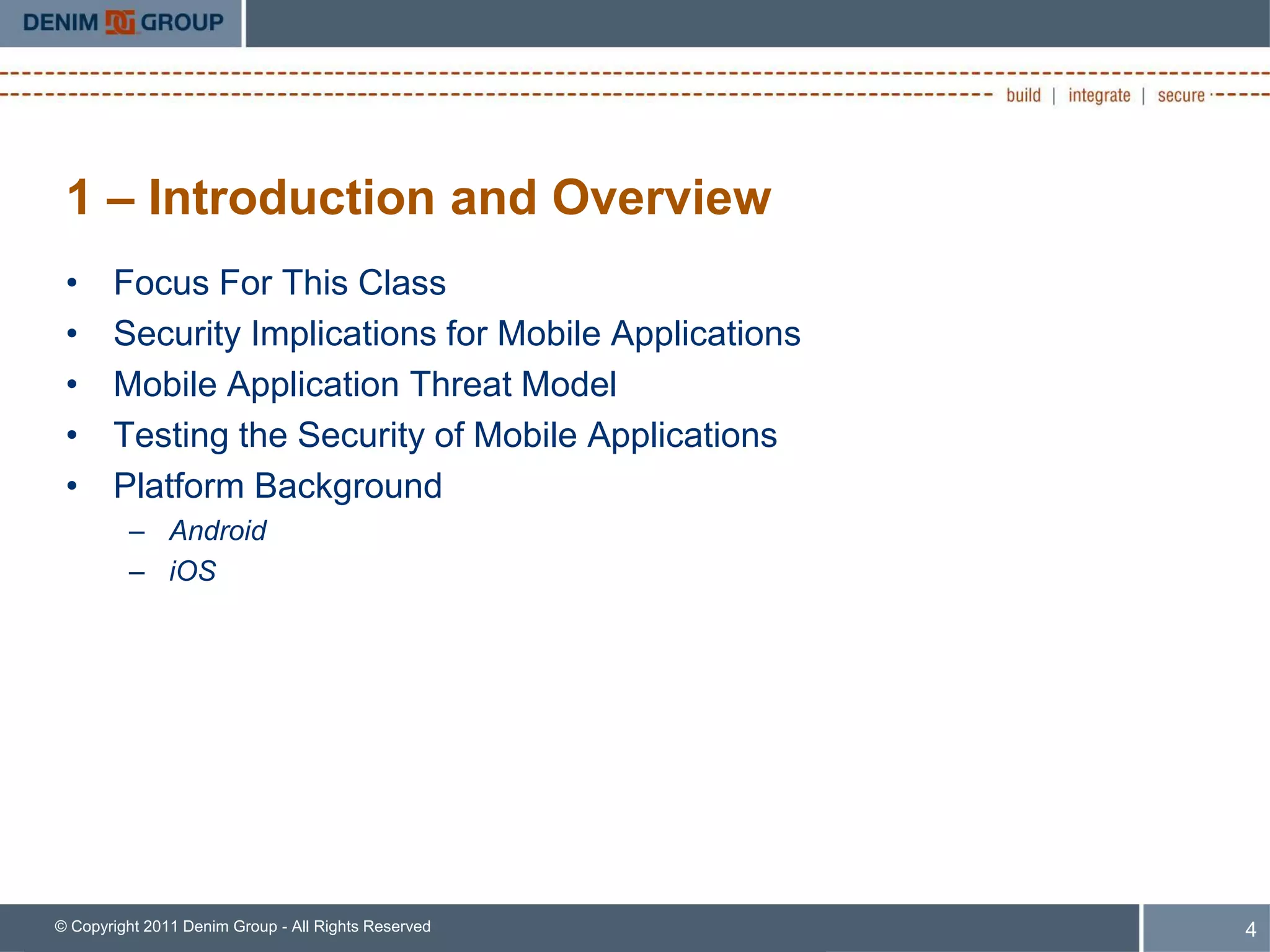The image size is (1270, 952).
Task: Click the bullet dot before Focus
Action: [x=73, y=283]
